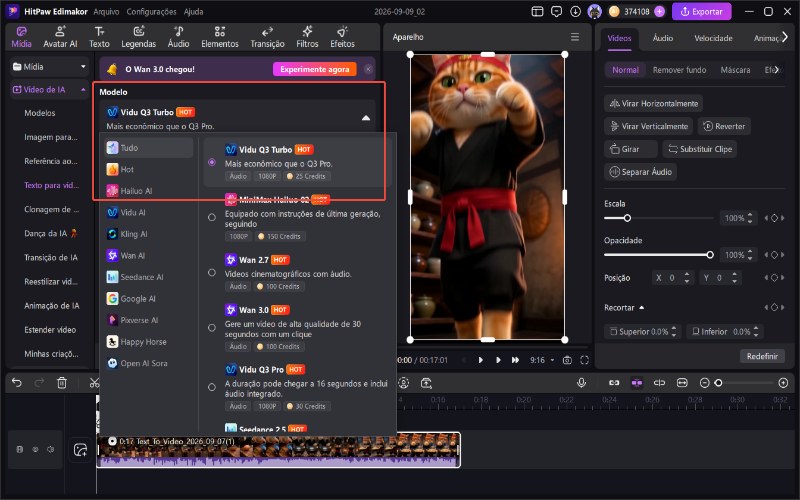Take a snapshot with camera icon
This screenshot has width=800, height=500.
567,360
